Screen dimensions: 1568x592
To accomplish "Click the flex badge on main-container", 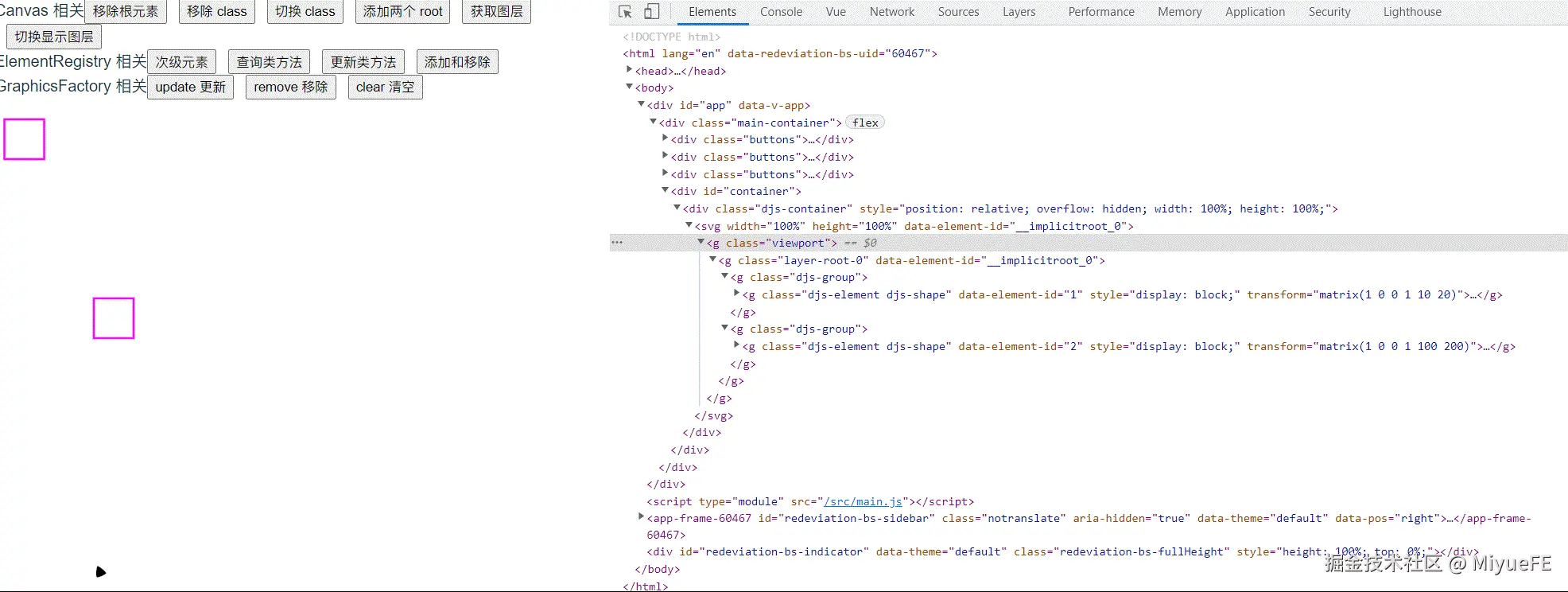I will pos(865,123).
